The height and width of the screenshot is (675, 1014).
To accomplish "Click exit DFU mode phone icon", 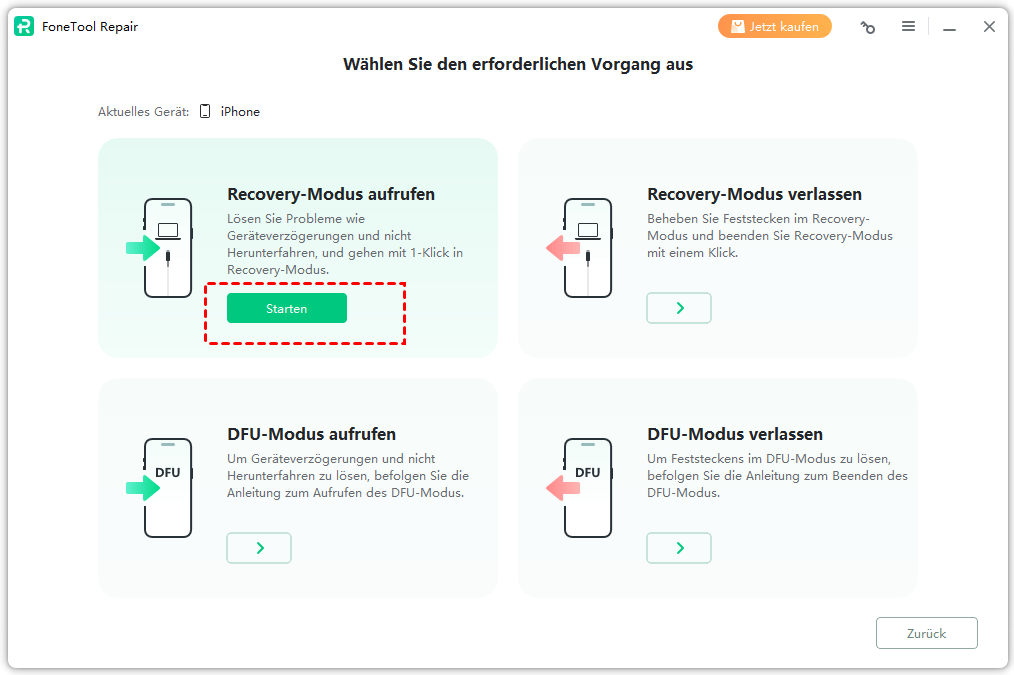I will (x=579, y=488).
